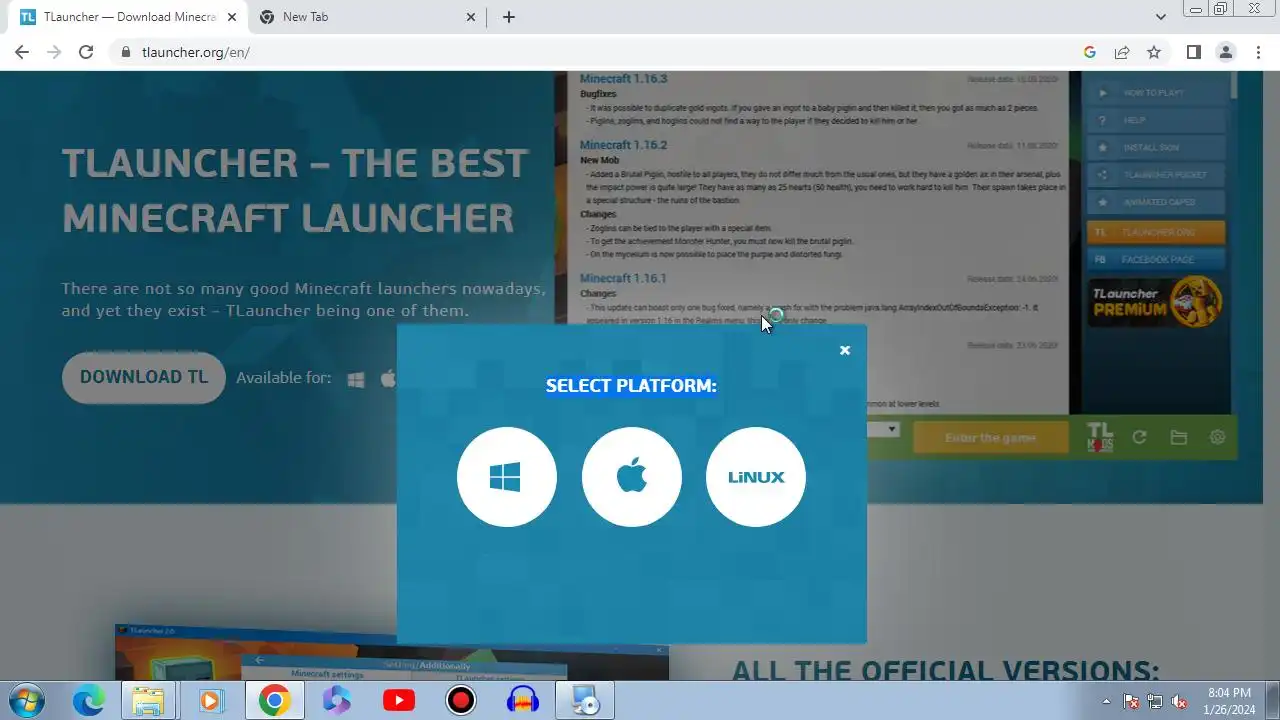Viewport: 1280px width, 720px height.
Task: Open the Copilot-style colorful taskbar icon
Action: pos(336,701)
